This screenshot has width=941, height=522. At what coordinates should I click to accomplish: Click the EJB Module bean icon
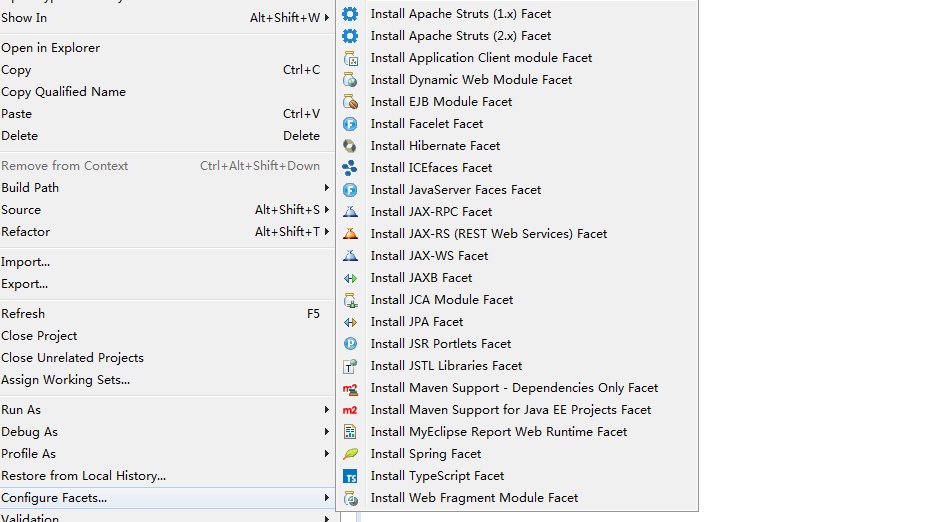click(350, 102)
